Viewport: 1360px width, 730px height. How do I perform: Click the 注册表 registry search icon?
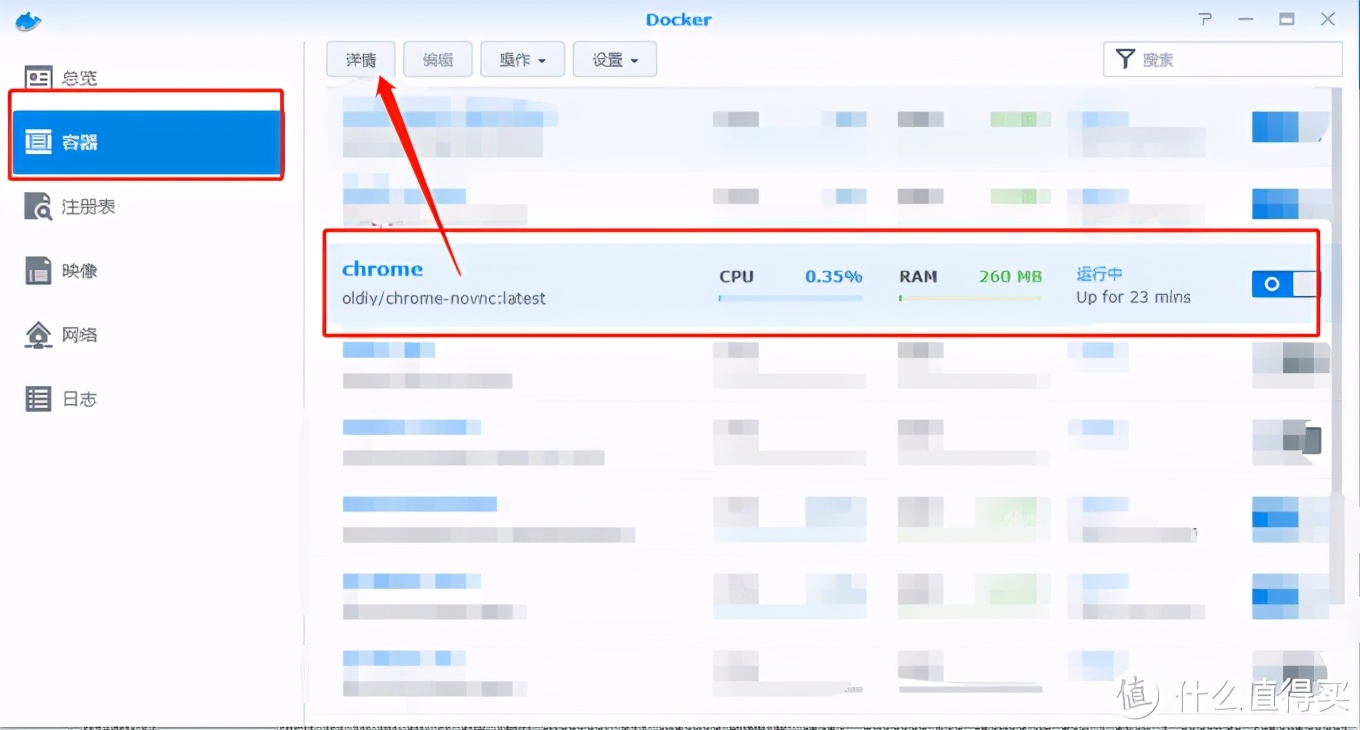tap(39, 207)
